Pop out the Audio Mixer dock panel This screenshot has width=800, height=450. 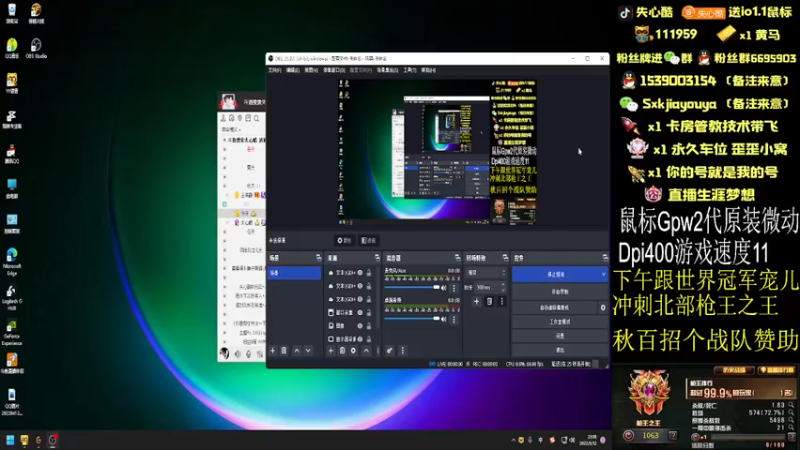[x=457, y=258]
